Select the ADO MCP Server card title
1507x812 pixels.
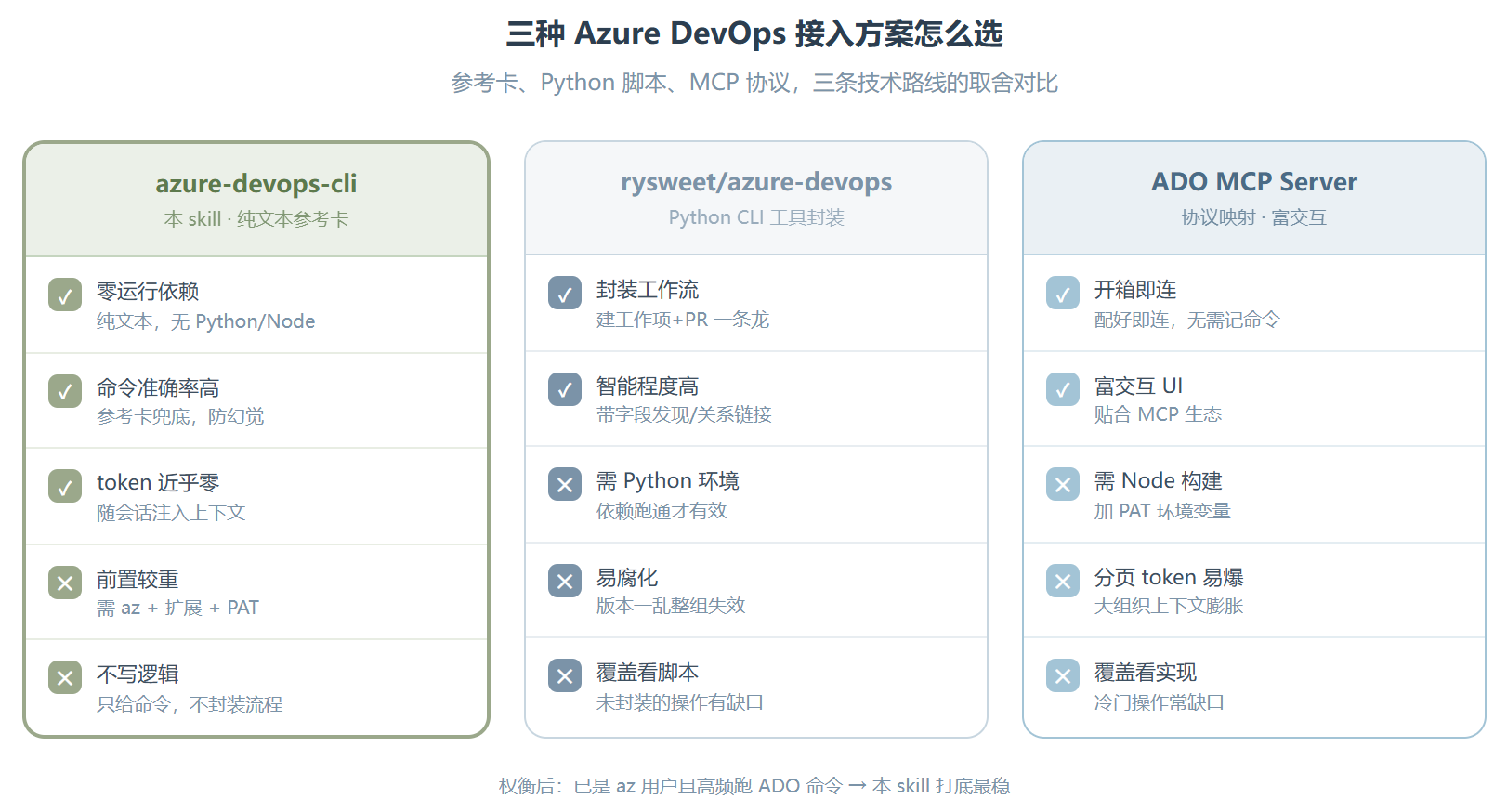(1254, 182)
